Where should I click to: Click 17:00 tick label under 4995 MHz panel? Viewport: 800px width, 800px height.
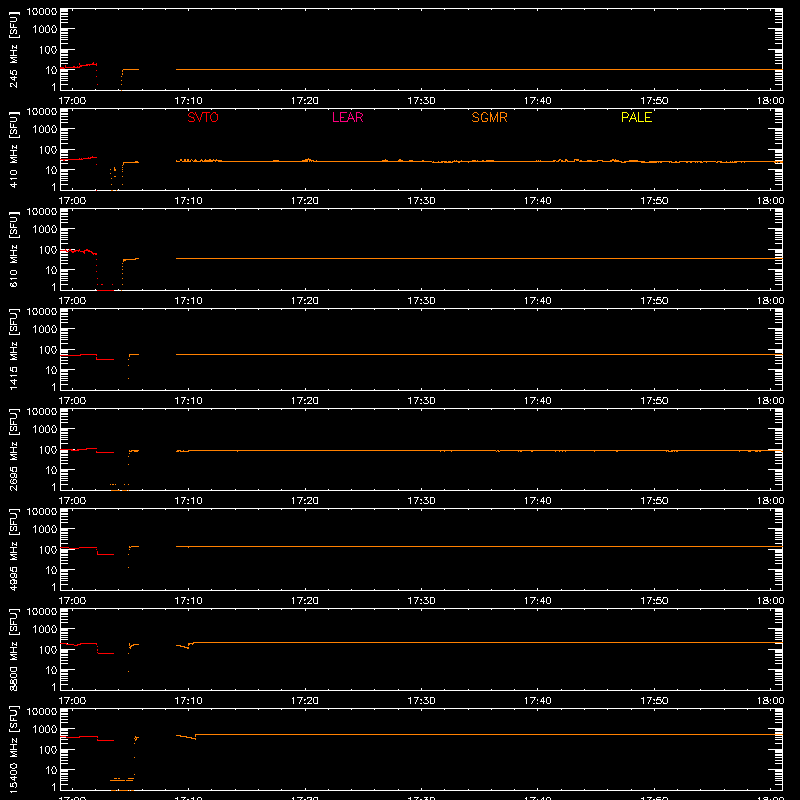72,601
